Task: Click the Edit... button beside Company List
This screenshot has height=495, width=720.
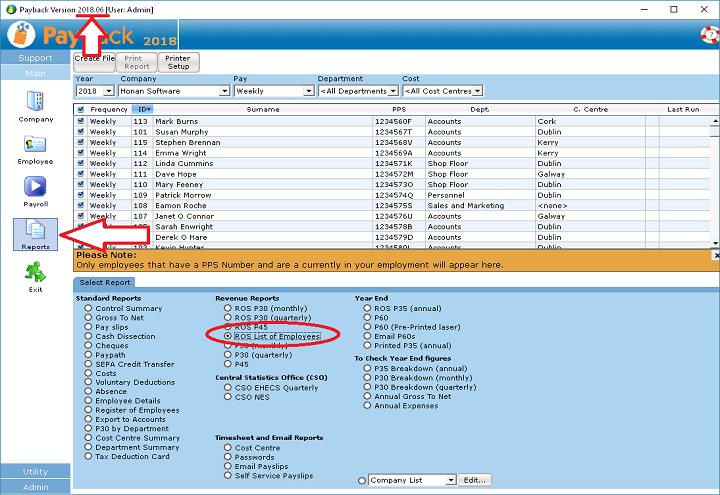Action: click(x=474, y=480)
